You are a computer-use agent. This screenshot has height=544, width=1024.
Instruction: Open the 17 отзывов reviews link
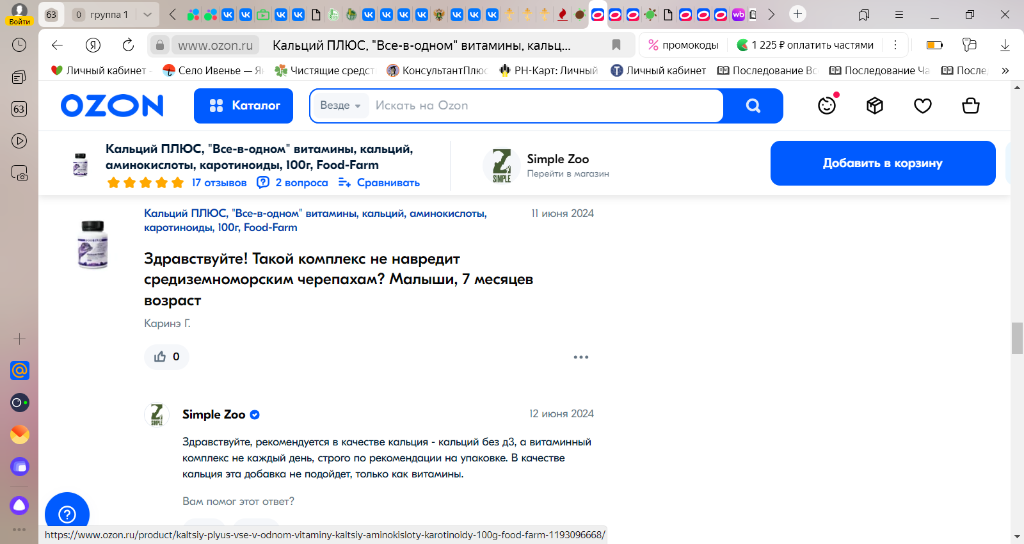[219, 183]
